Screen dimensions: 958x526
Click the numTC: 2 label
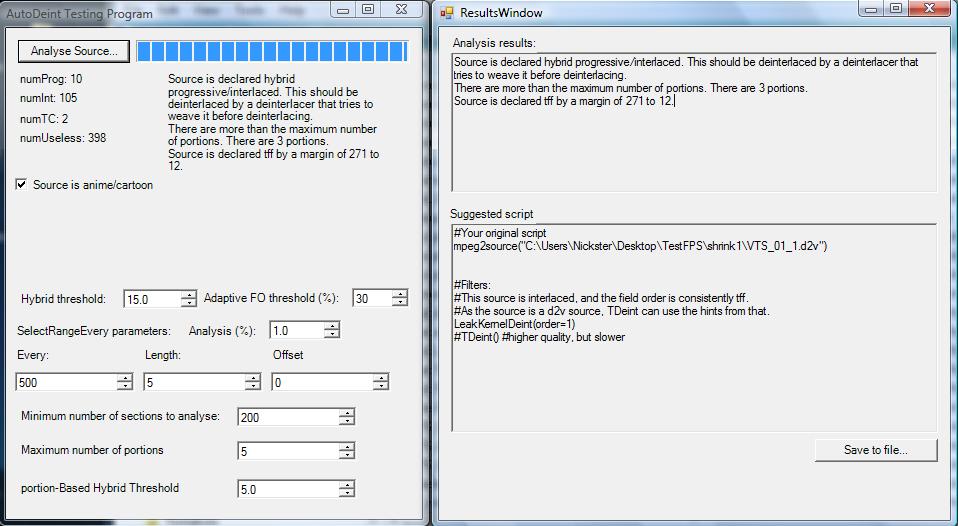(44, 119)
